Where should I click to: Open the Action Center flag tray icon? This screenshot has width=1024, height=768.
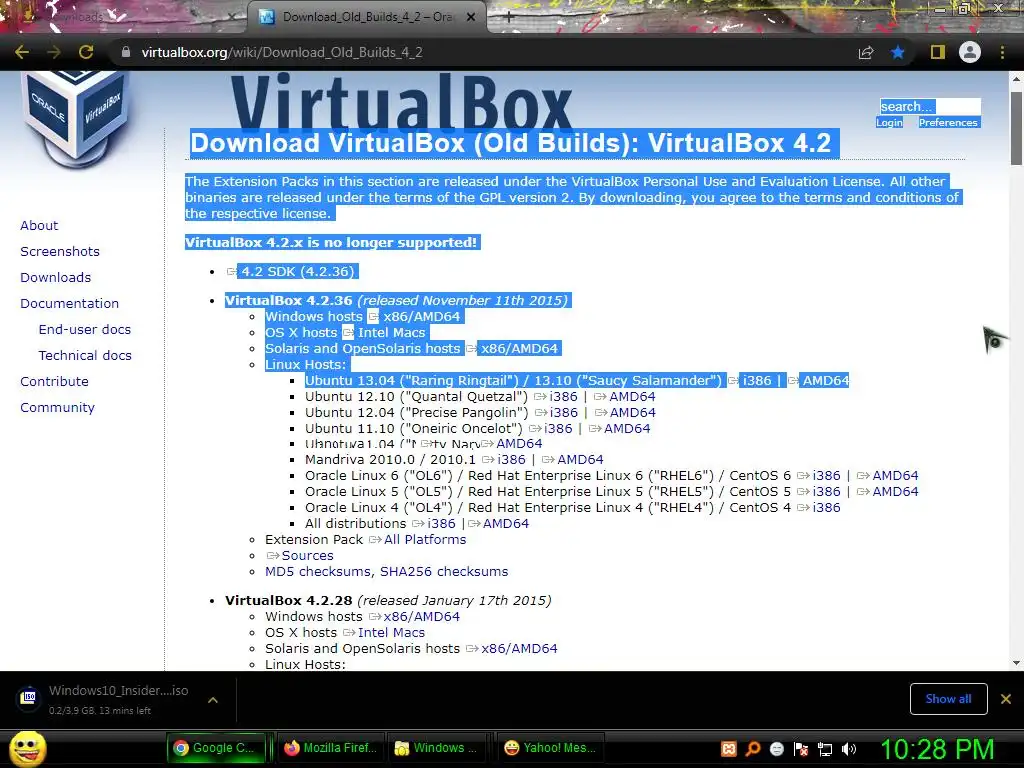(801, 749)
